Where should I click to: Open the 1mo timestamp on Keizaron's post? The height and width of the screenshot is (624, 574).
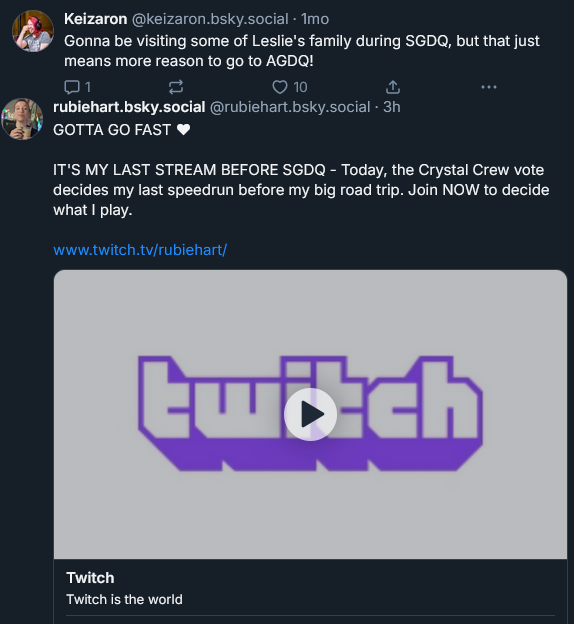pyautogui.click(x=315, y=19)
